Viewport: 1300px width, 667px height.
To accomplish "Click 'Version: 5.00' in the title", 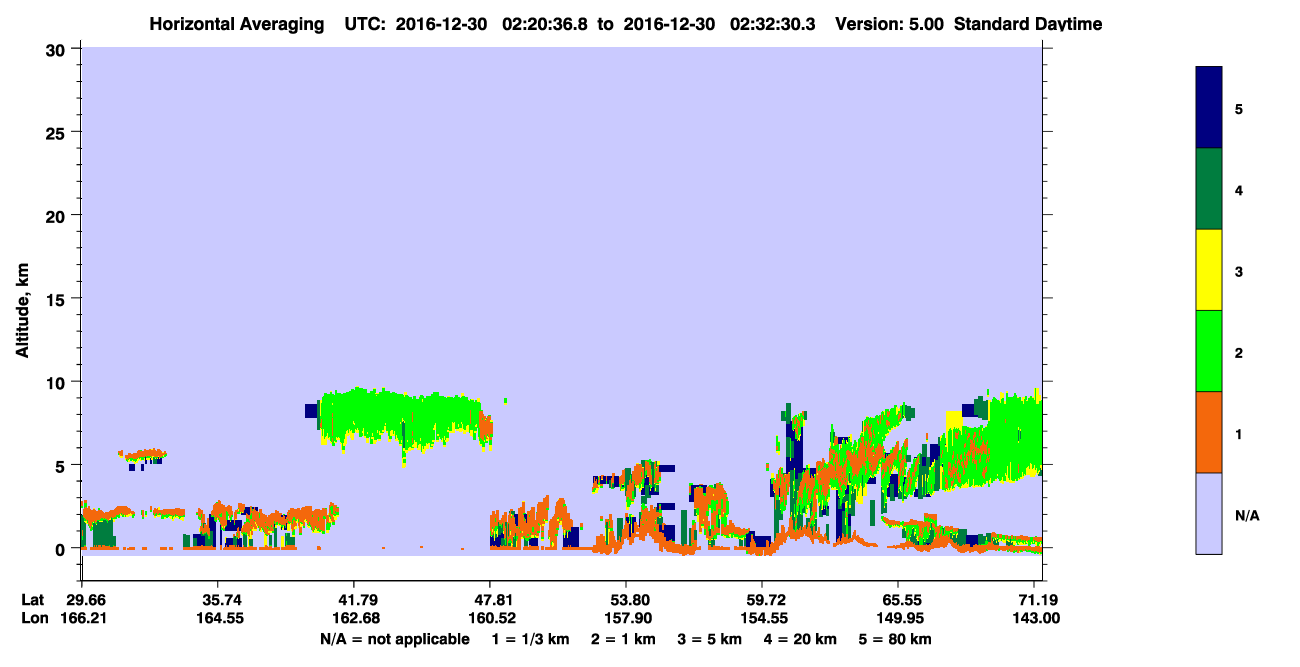I will (890, 24).
